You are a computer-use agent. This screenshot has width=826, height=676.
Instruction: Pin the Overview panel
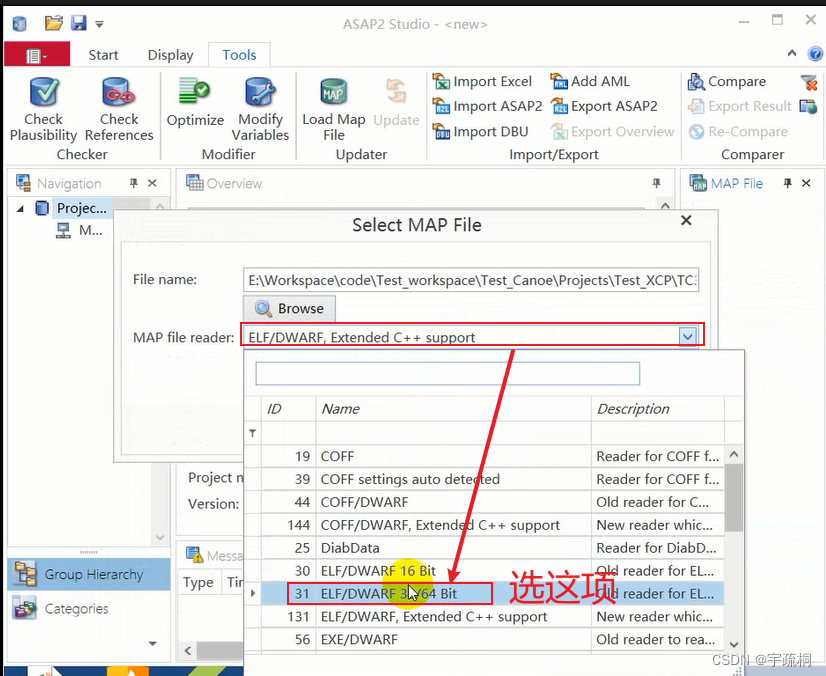coord(656,183)
